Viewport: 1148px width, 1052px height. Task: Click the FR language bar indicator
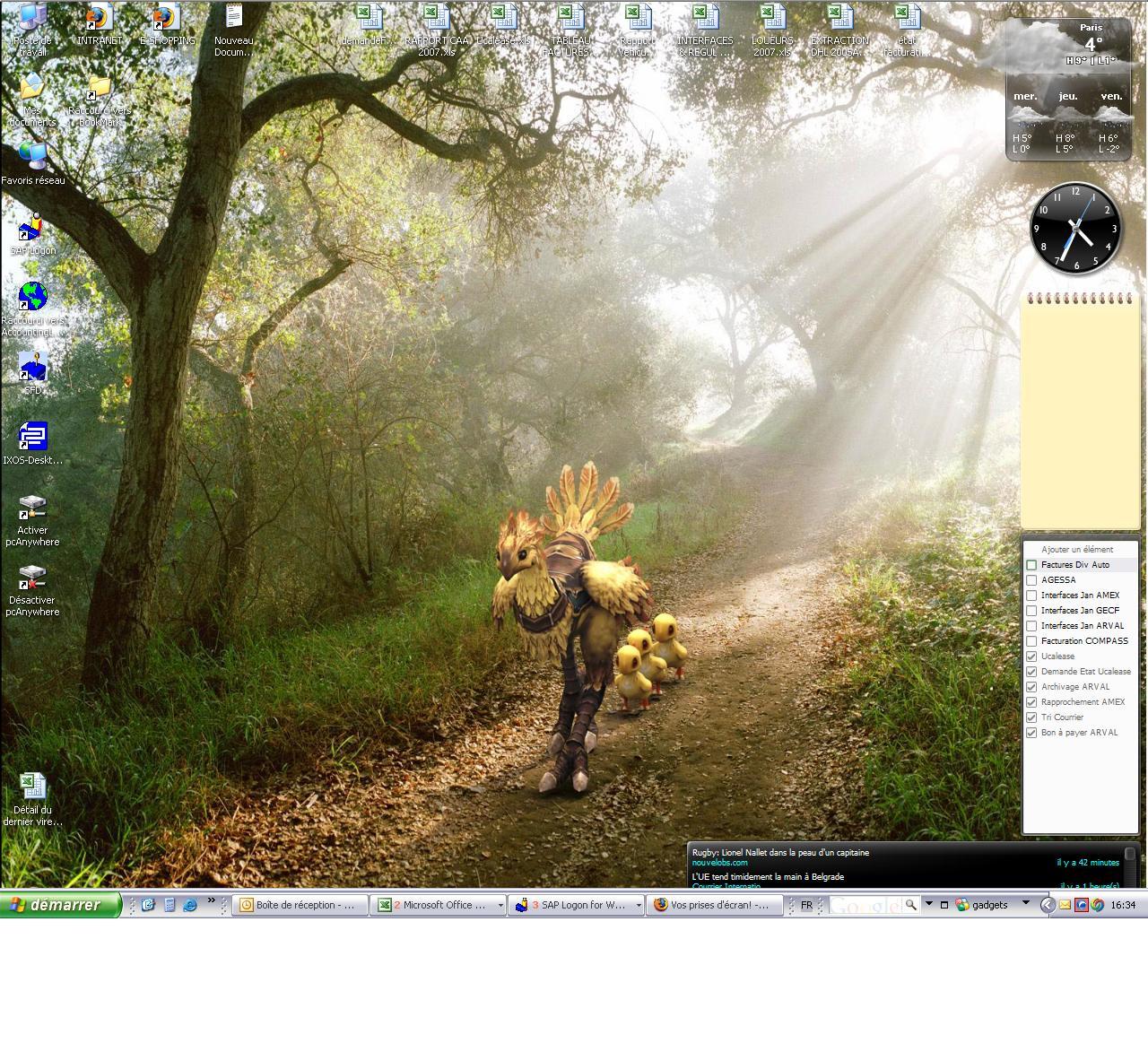coord(806,906)
